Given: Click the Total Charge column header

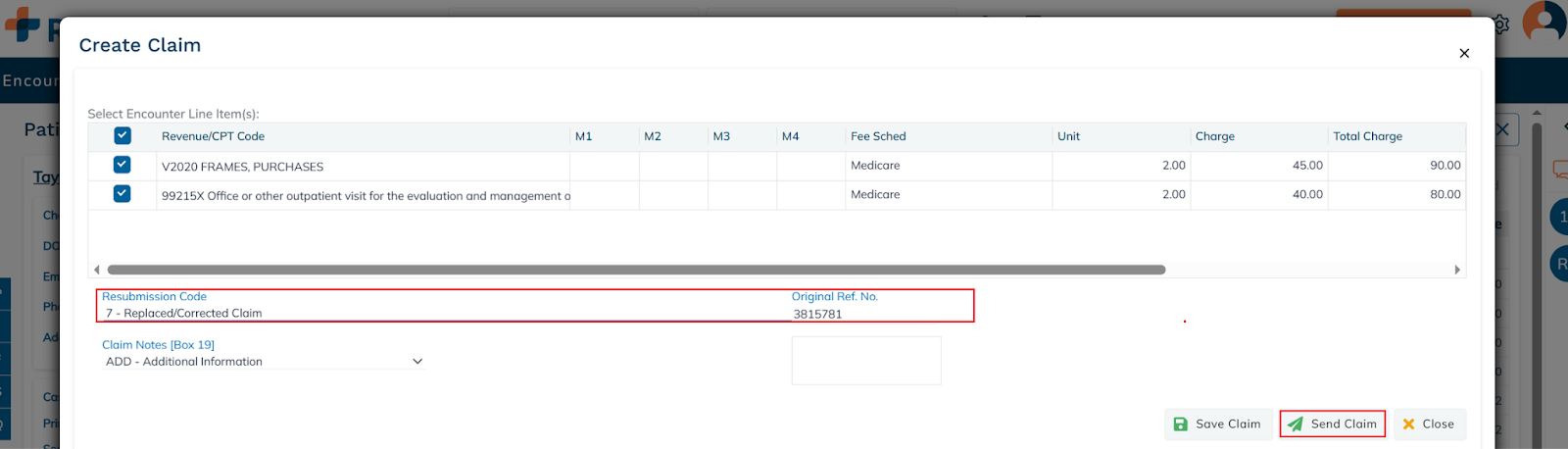Looking at the screenshot, I should [x=1367, y=136].
